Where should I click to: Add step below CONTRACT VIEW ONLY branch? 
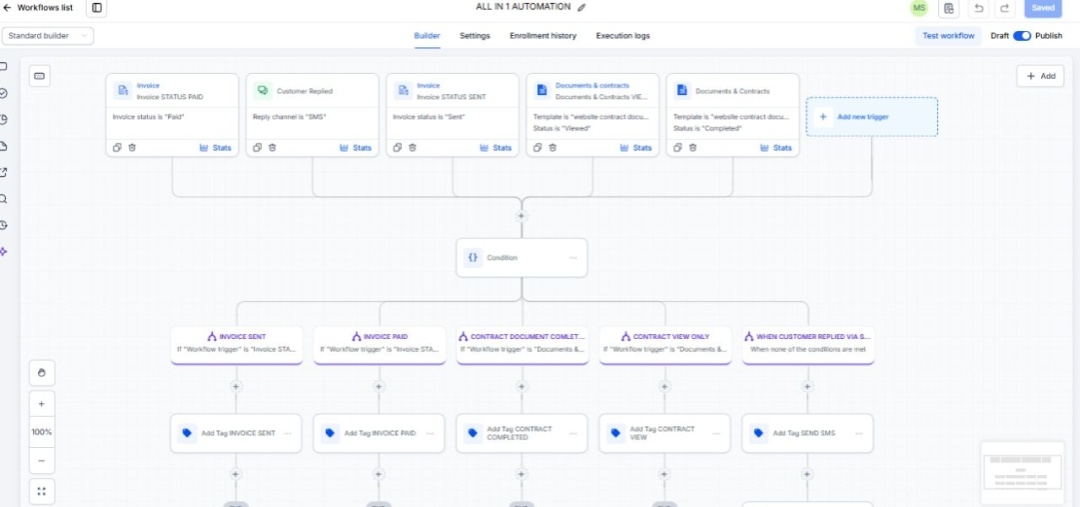pyautogui.click(x=665, y=386)
